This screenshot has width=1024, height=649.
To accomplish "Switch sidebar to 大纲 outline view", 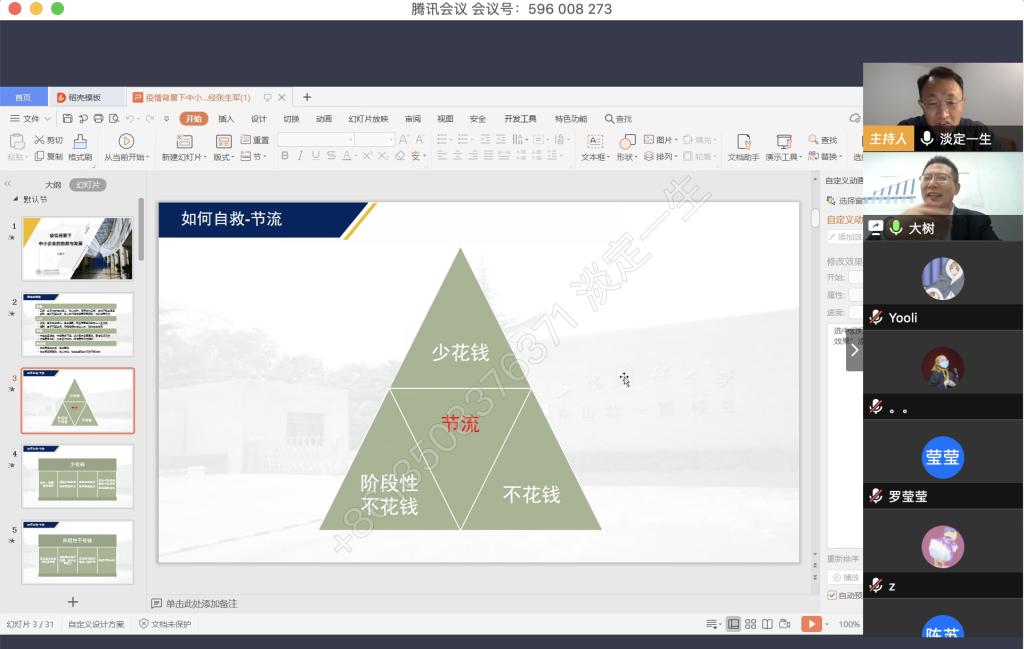I will (x=53, y=185).
